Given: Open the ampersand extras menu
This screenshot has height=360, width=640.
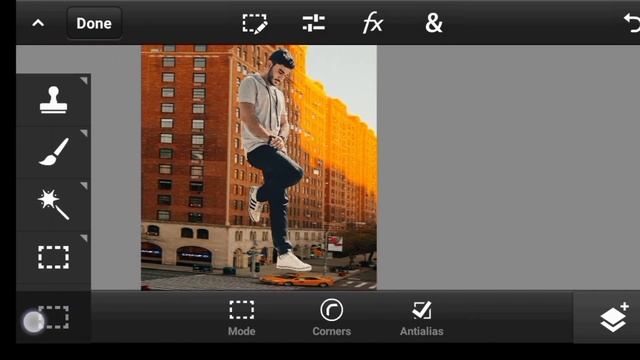Looking at the screenshot, I should click(x=433, y=23).
